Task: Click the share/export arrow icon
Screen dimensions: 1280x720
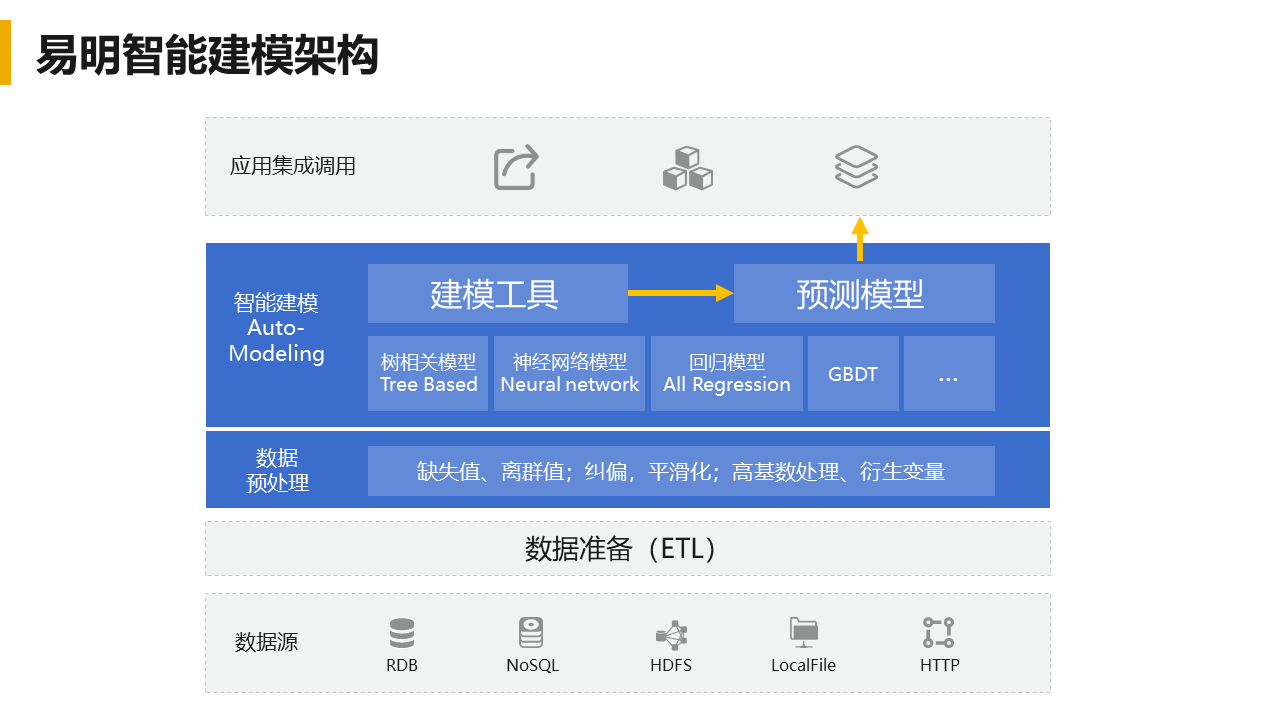Action: click(x=517, y=167)
